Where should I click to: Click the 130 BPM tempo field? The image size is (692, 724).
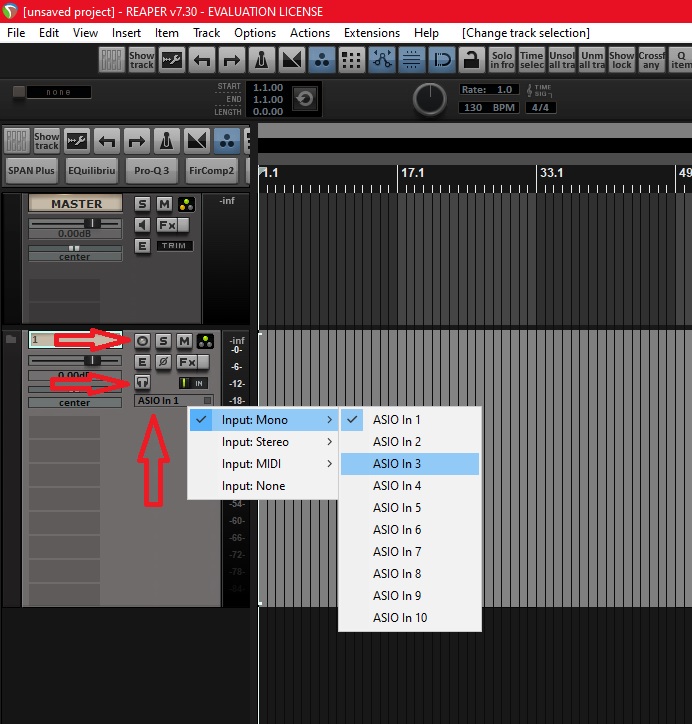pos(489,108)
